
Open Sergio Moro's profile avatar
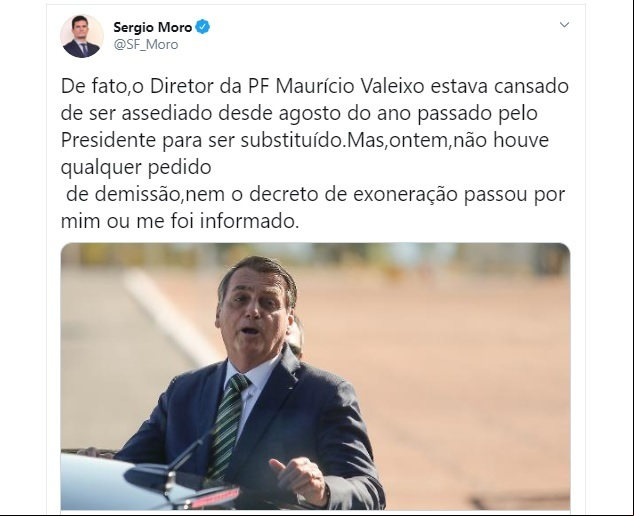tap(82, 36)
